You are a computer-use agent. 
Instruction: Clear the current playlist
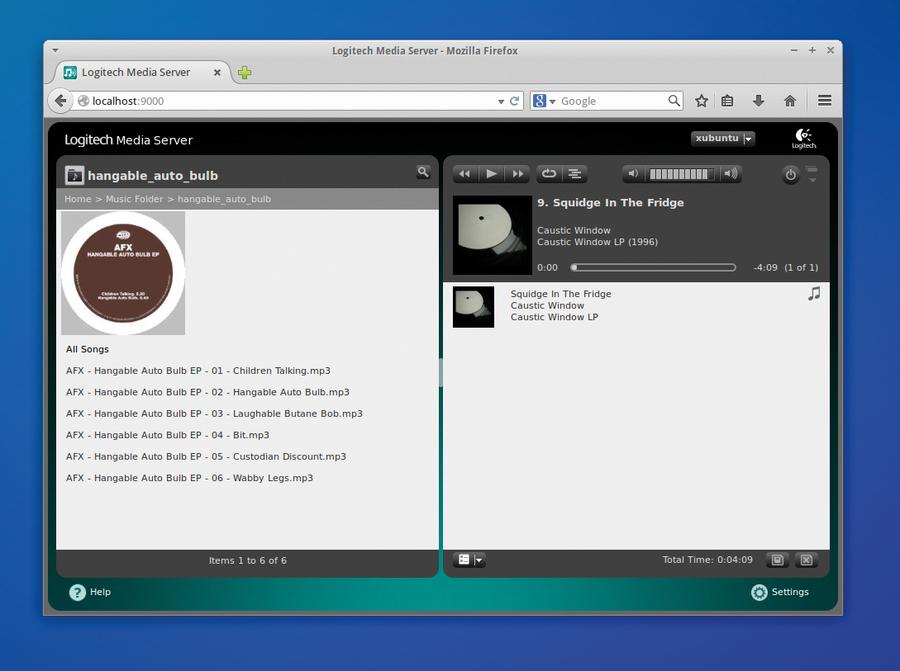tap(806, 560)
